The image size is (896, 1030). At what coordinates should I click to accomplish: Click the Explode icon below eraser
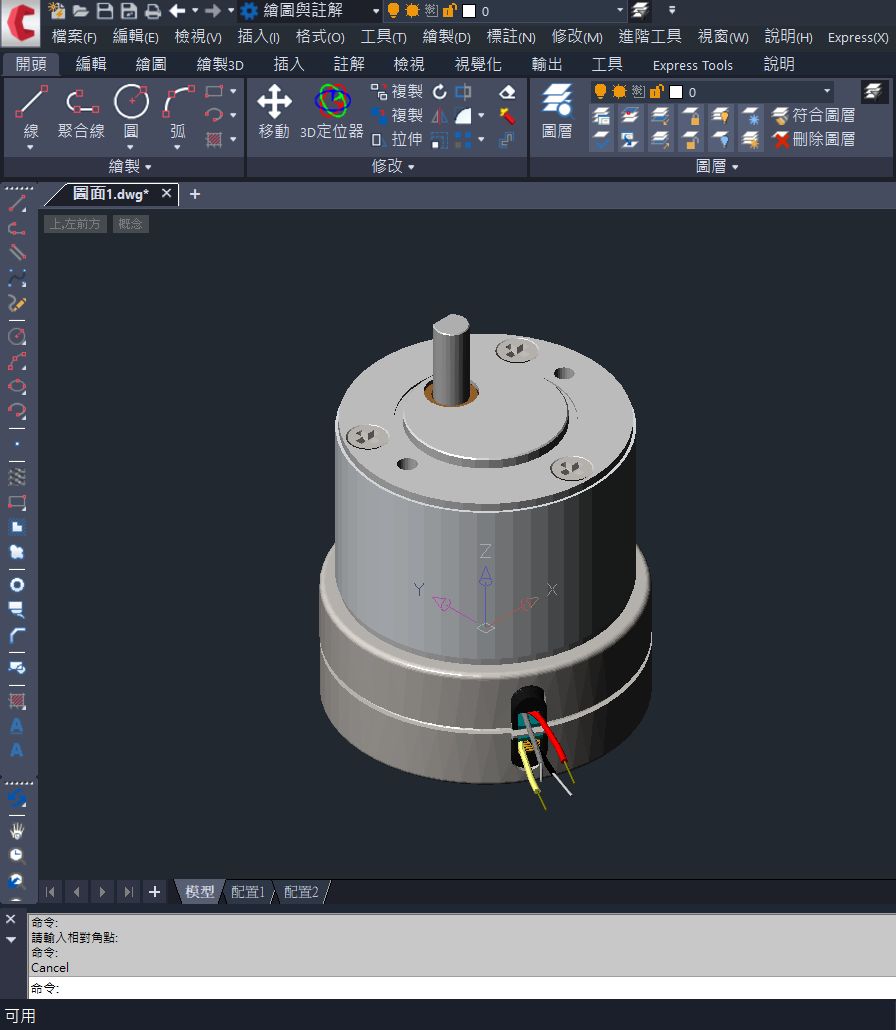point(507,116)
